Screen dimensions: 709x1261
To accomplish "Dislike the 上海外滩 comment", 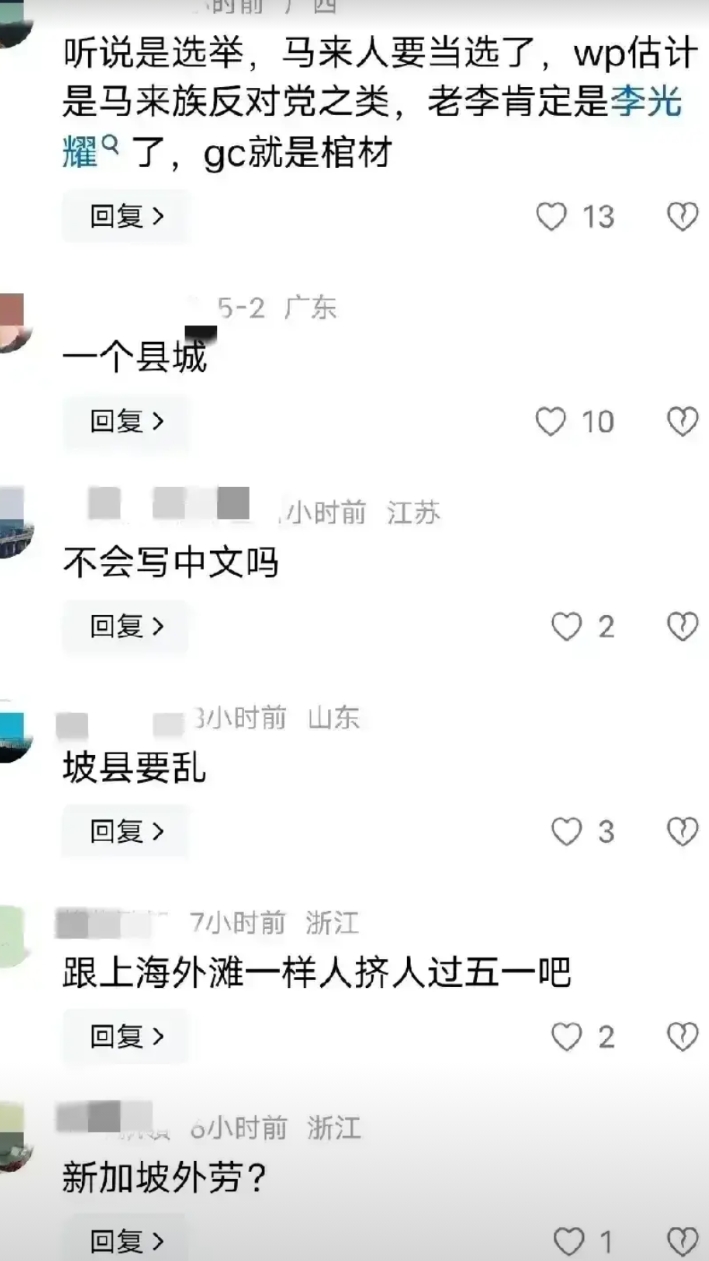I will (x=682, y=1037).
